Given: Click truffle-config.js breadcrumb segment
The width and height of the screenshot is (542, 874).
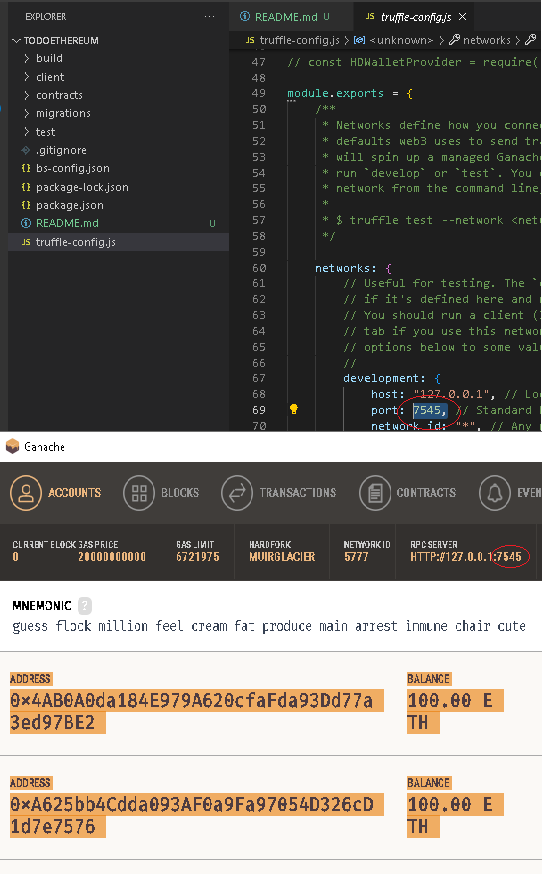Looking at the screenshot, I should tap(299, 40).
